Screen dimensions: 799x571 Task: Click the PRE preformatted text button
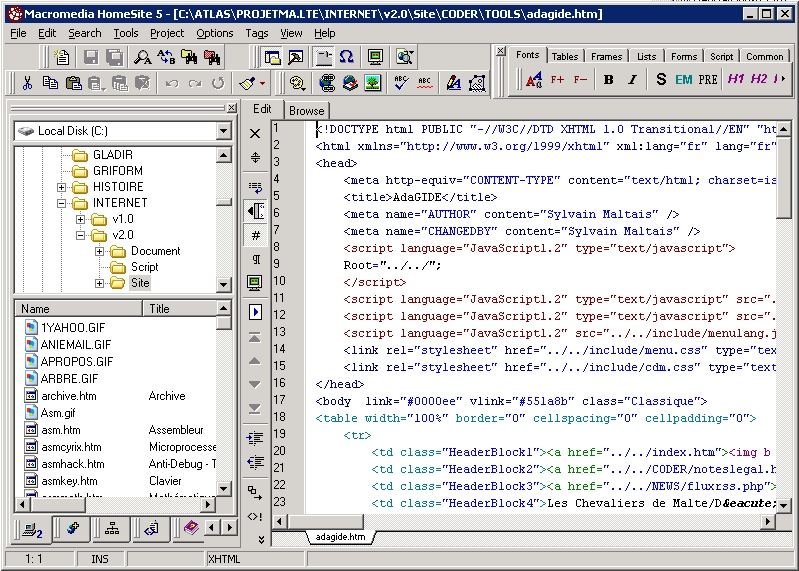click(708, 80)
